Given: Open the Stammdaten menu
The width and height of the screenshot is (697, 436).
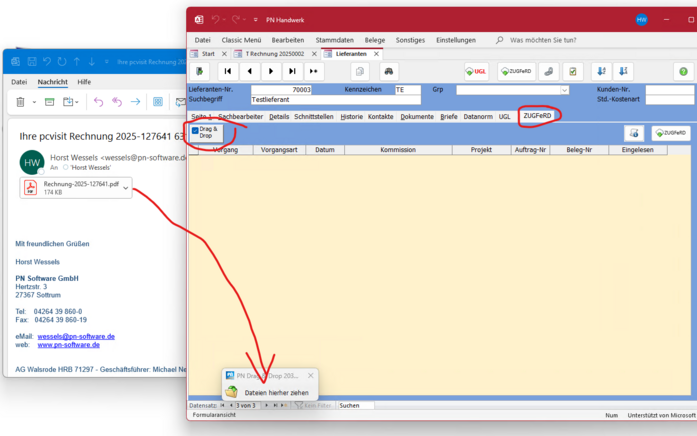Looking at the screenshot, I should [x=335, y=40].
